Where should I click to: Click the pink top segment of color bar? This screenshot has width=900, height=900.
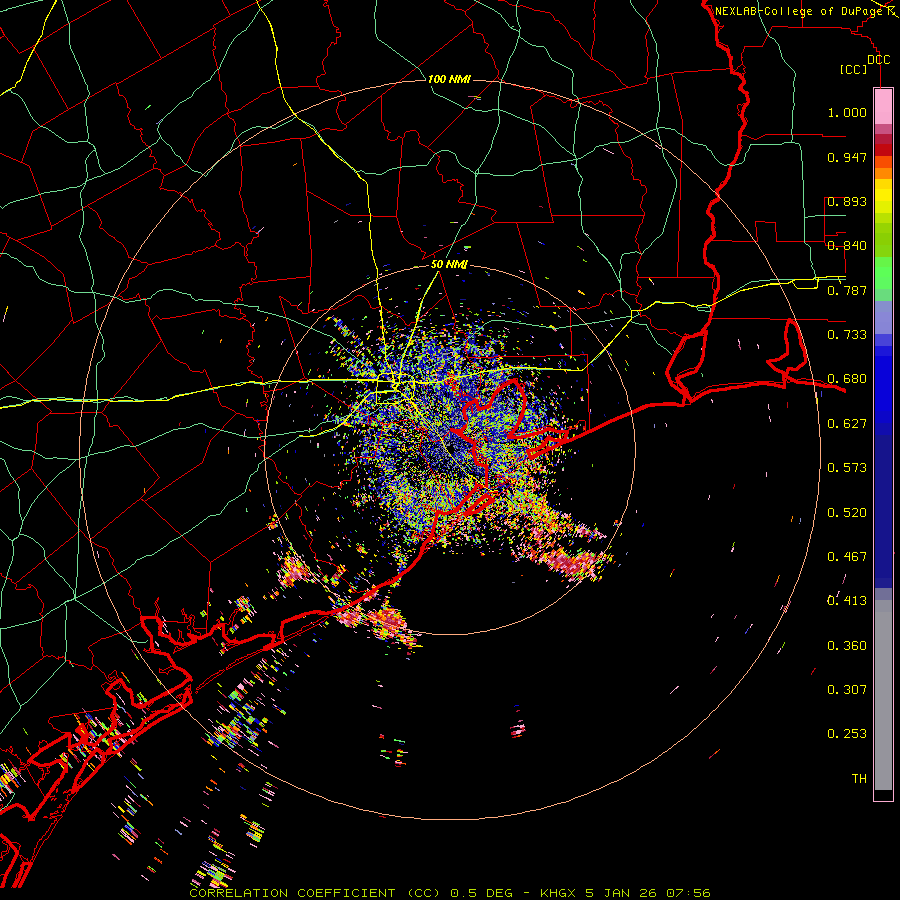pos(883,107)
